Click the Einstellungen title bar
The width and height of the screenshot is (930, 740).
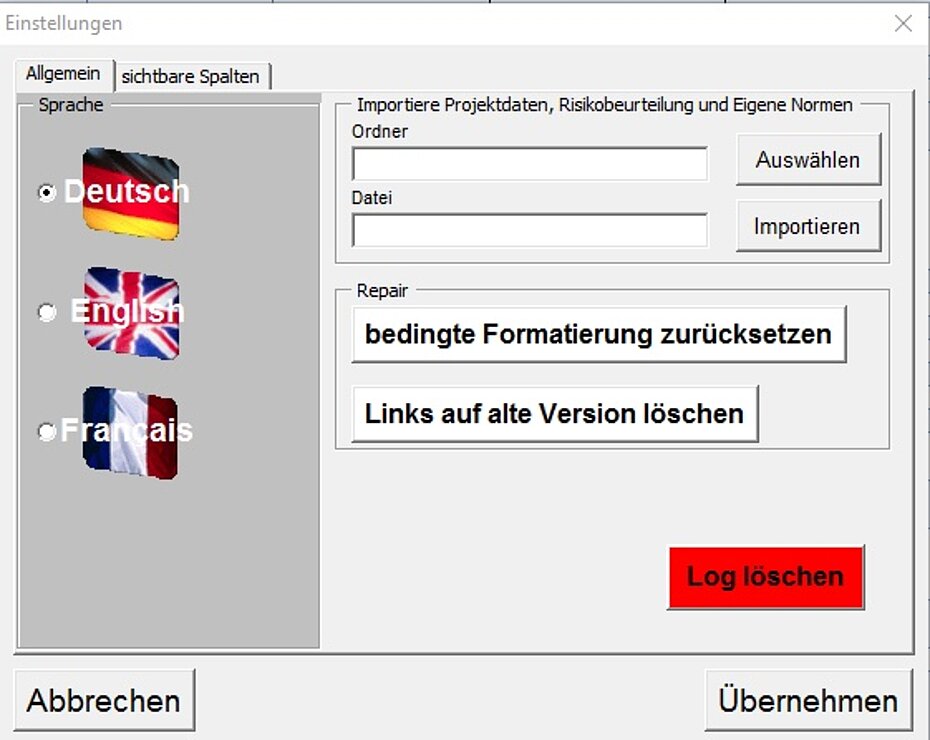coord(400,22)
